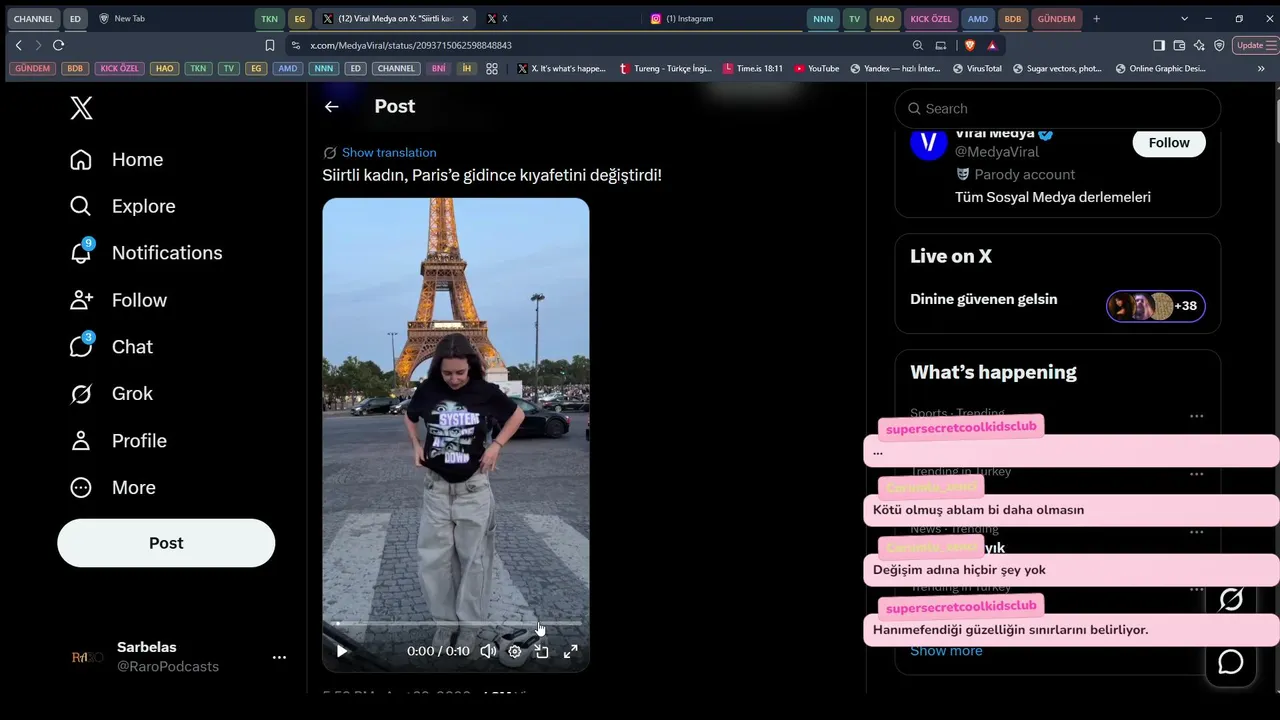Open the Brave Wallet icon
Screen dimensions: 1280x720
1179,45
